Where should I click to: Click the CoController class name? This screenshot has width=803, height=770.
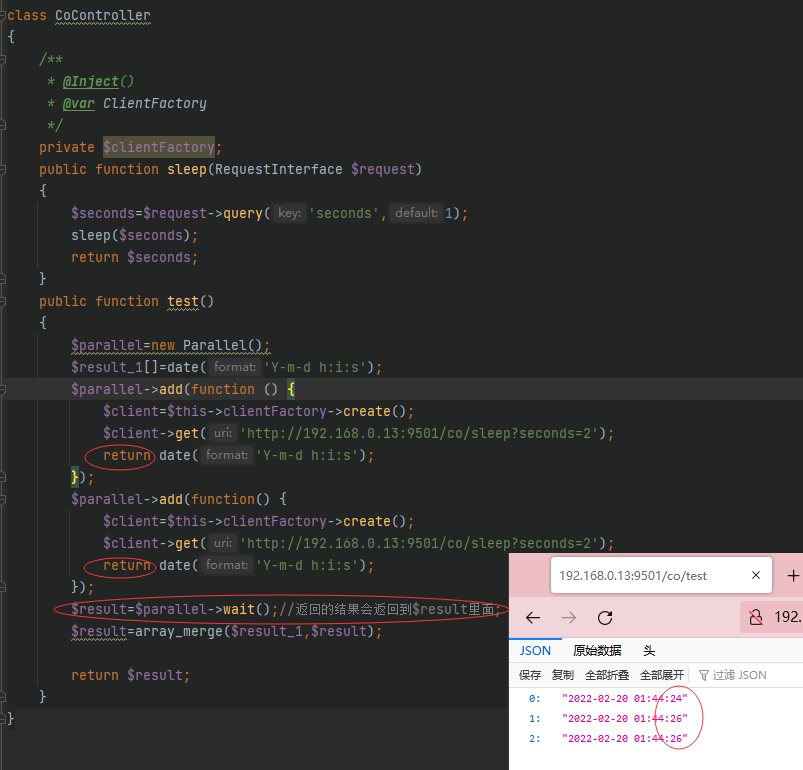pos(103,15)
